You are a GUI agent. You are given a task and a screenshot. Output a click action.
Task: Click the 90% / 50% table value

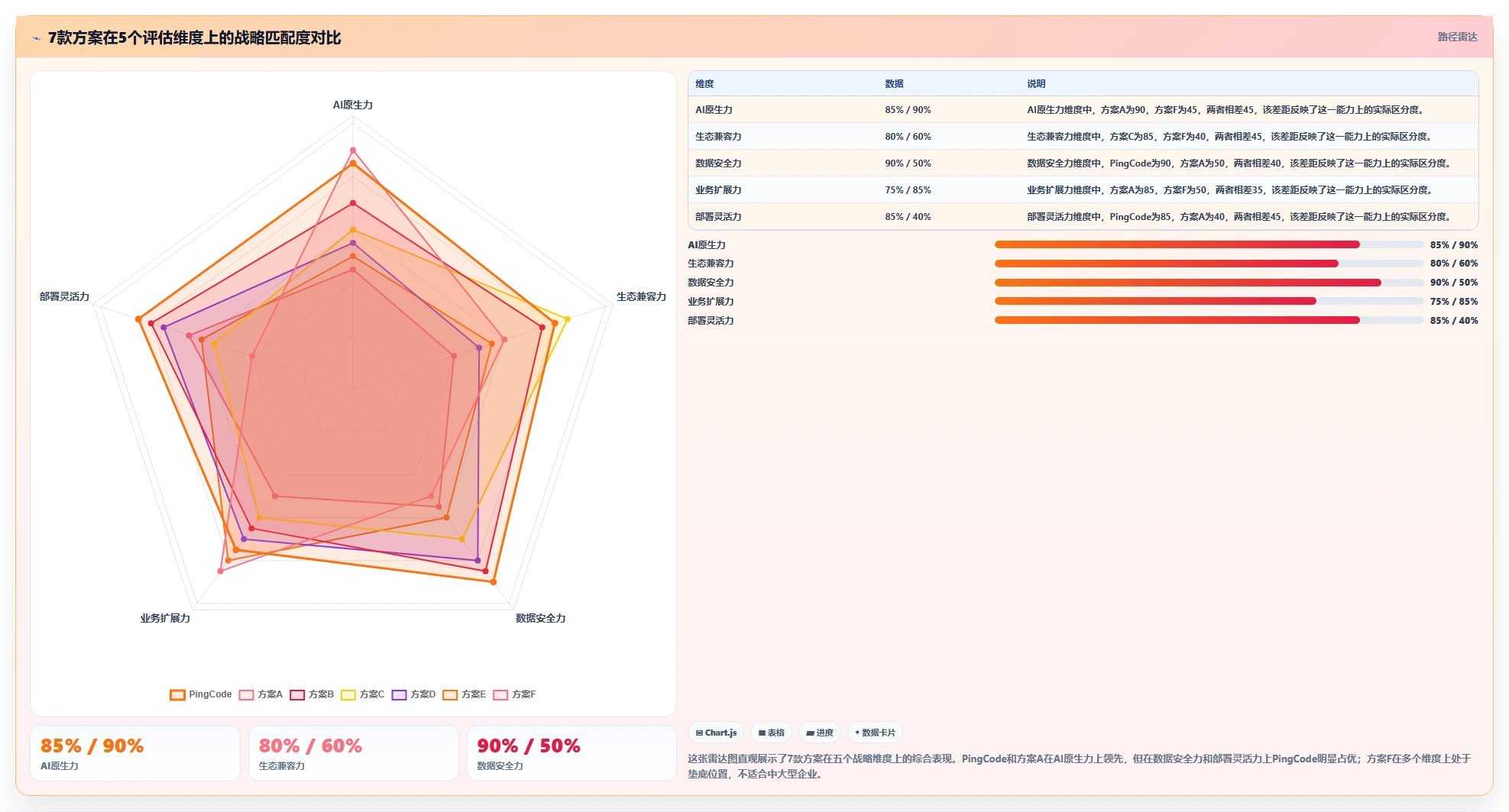(908, 163)
